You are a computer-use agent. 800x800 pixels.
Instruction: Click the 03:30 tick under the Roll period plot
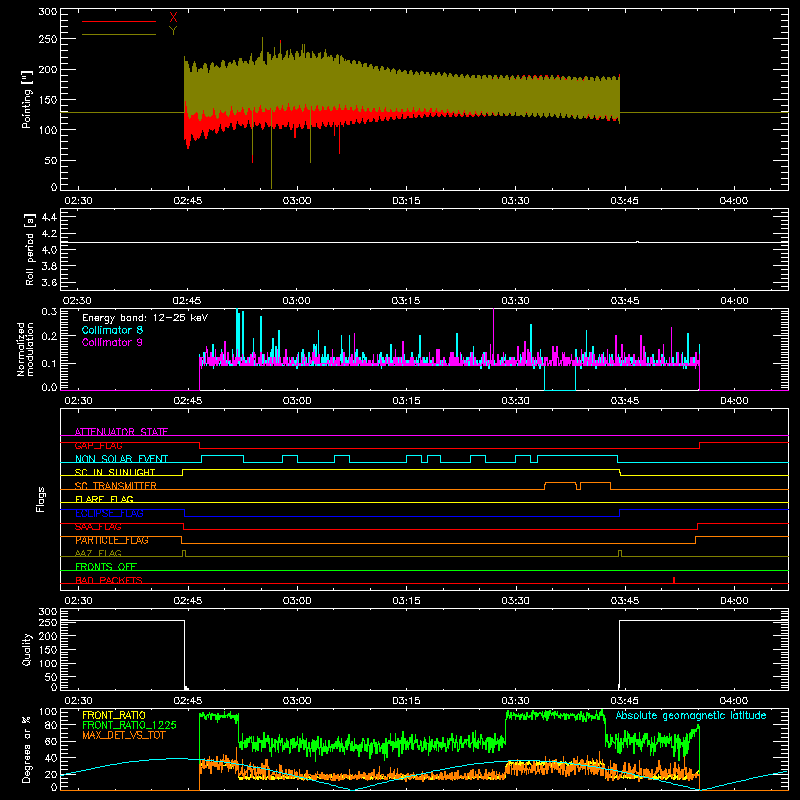[515, 301]
